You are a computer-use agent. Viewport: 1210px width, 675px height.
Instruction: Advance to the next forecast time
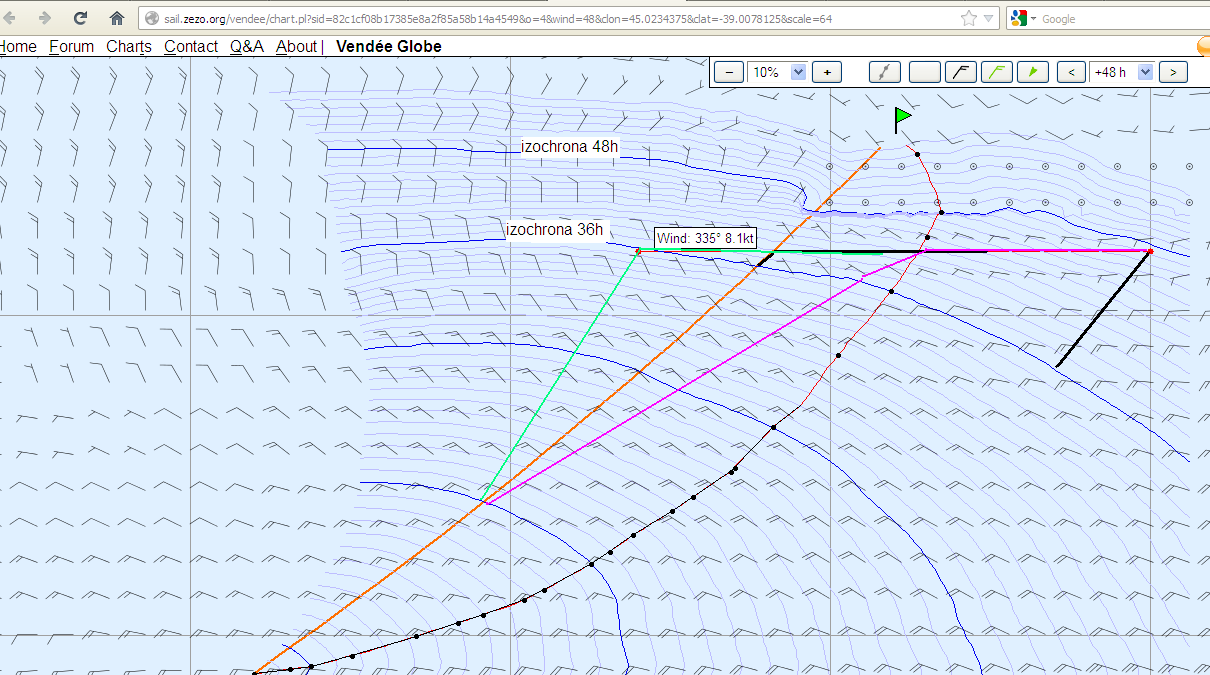pos(1173,72)
